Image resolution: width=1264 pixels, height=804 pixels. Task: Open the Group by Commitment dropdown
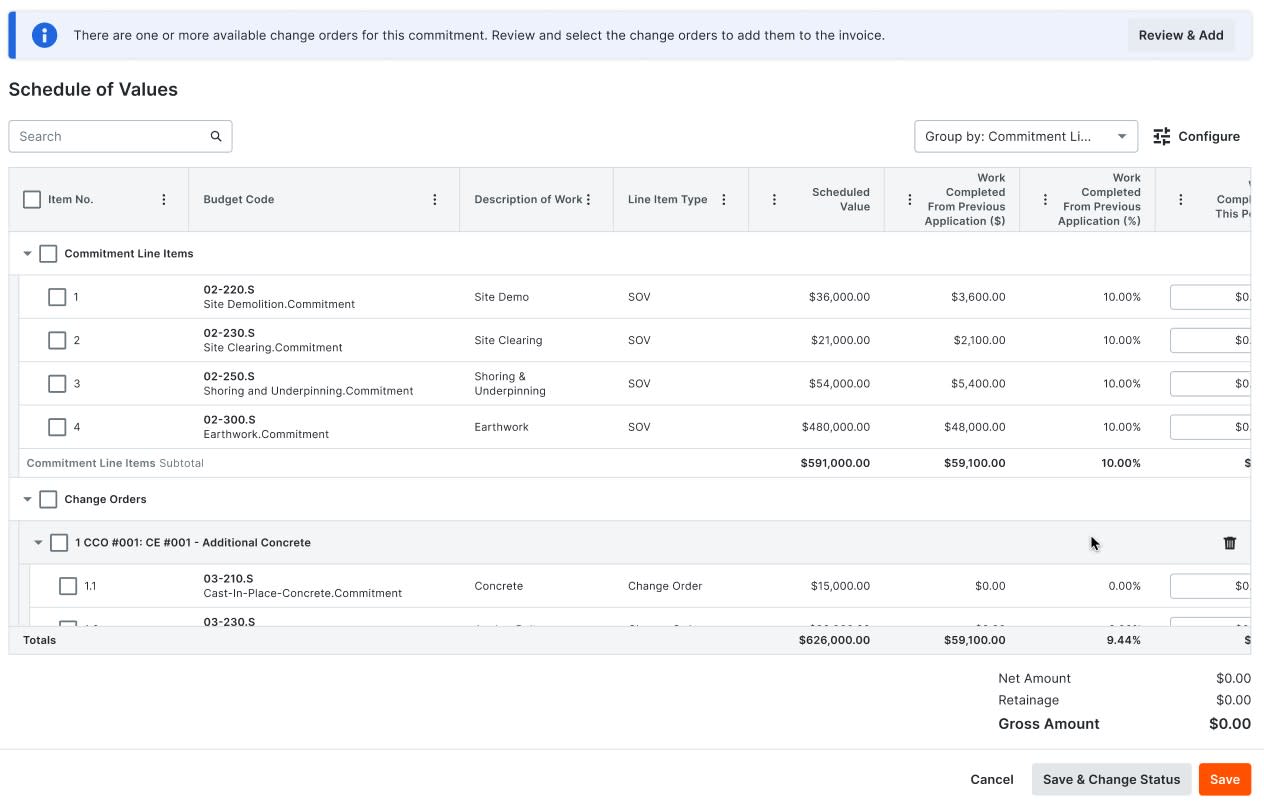[1025, 137]
